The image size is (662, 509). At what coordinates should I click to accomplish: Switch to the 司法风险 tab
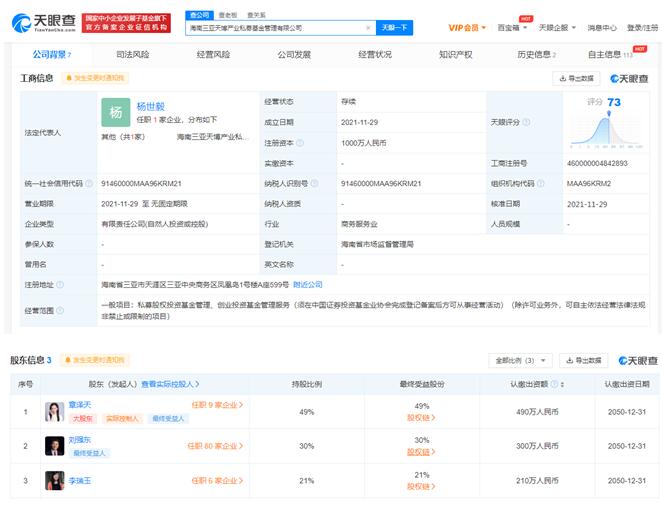[x=136, y=54]
